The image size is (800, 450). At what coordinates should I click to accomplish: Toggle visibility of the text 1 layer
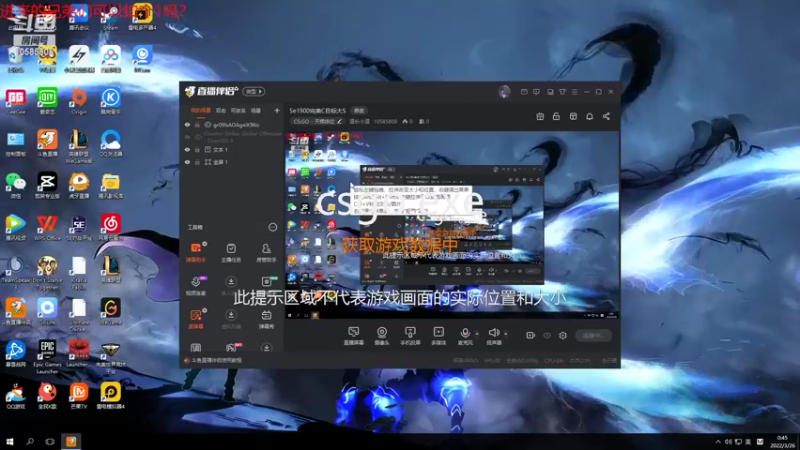pos(187,149)
